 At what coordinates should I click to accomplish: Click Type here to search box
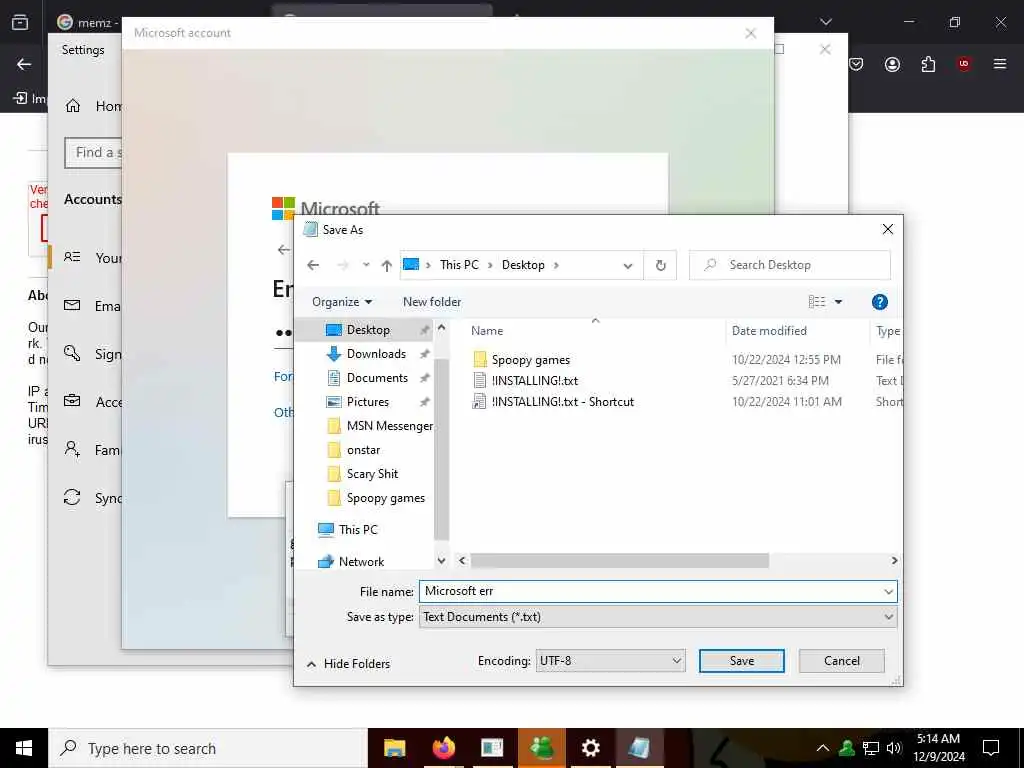[208, 748]
